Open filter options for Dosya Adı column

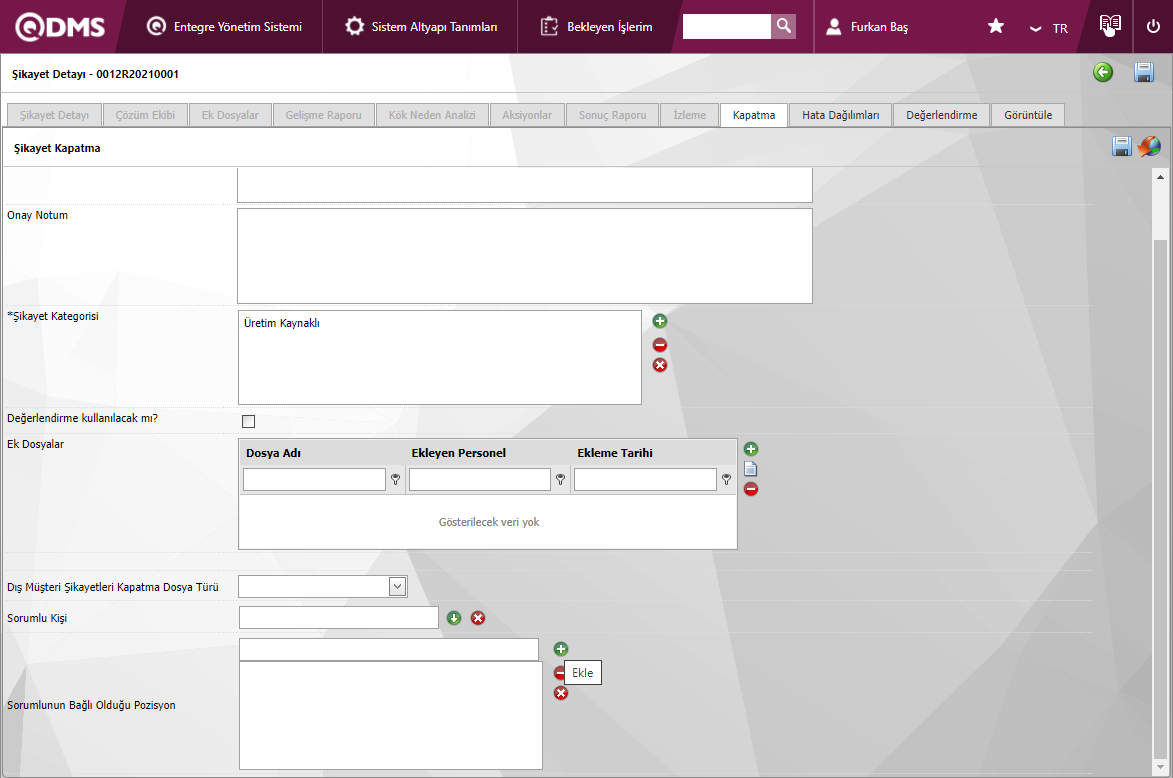396,480
